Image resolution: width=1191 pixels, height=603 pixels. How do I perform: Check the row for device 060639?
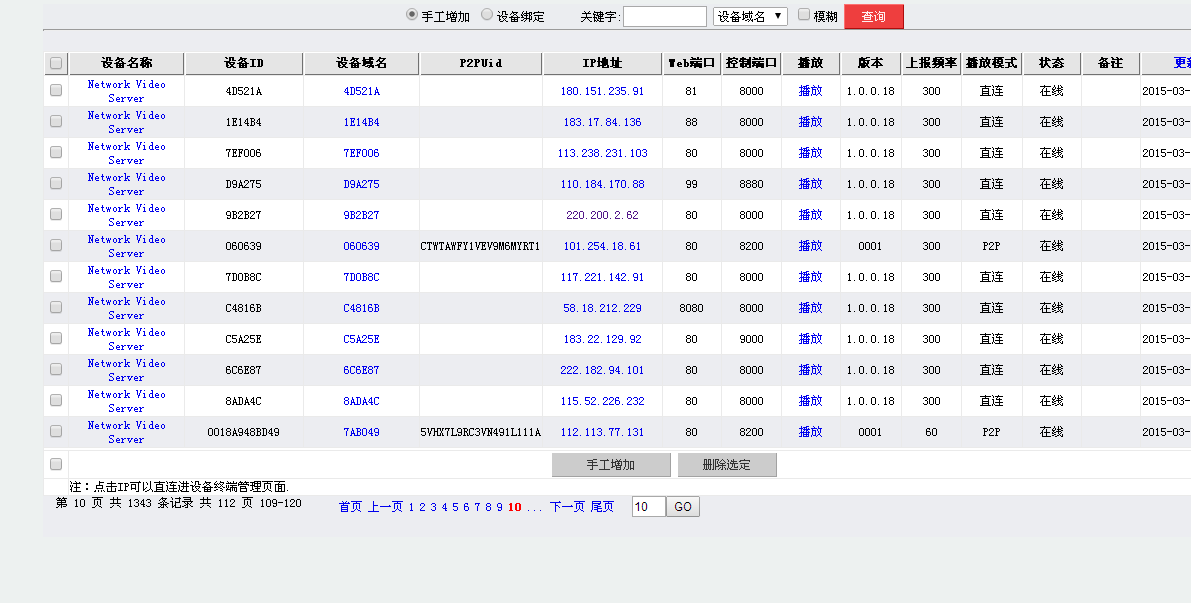point(56,245)
